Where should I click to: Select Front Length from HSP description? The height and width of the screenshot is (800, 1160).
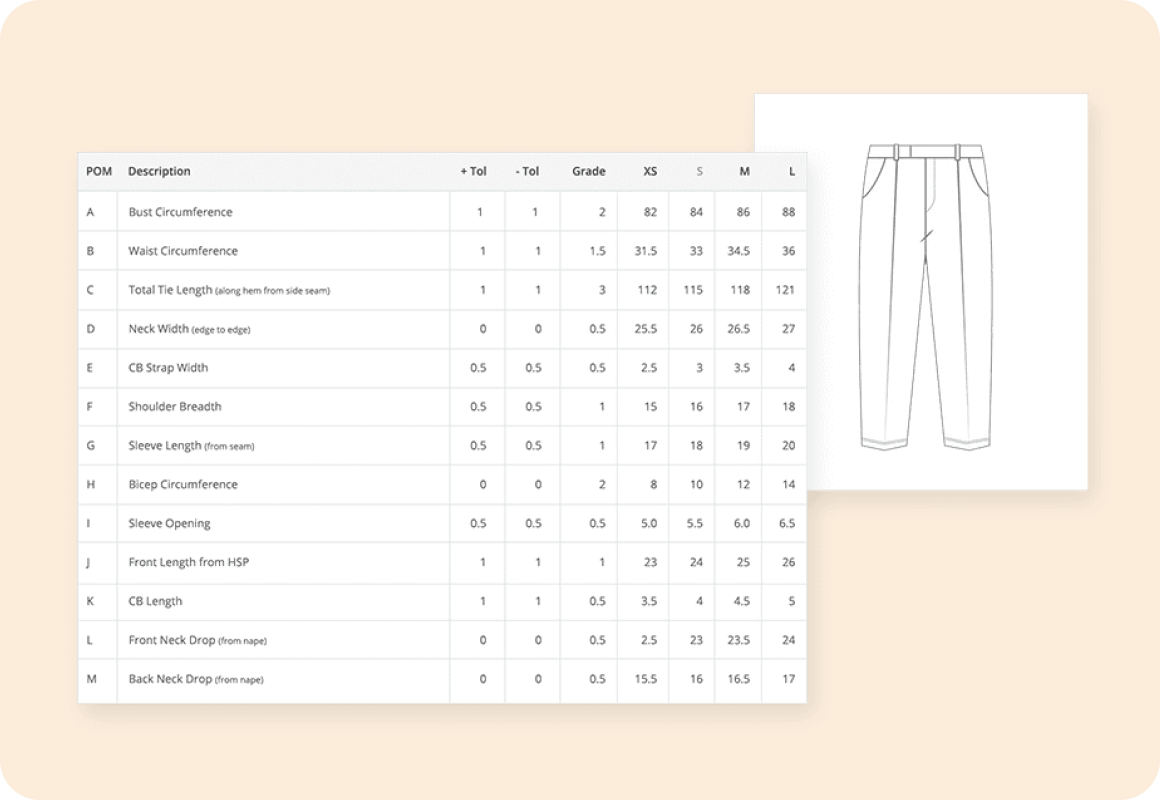point(189,562)
